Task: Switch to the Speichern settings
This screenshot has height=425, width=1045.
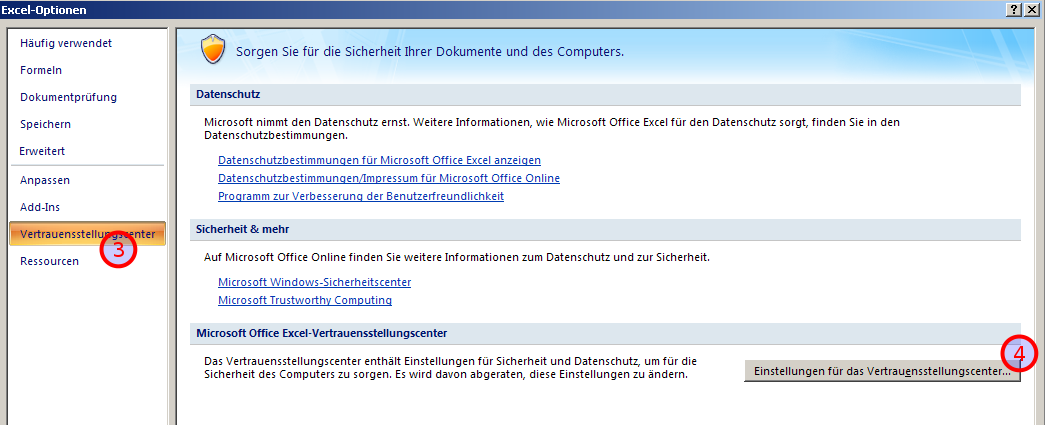Action: point(45,125)
